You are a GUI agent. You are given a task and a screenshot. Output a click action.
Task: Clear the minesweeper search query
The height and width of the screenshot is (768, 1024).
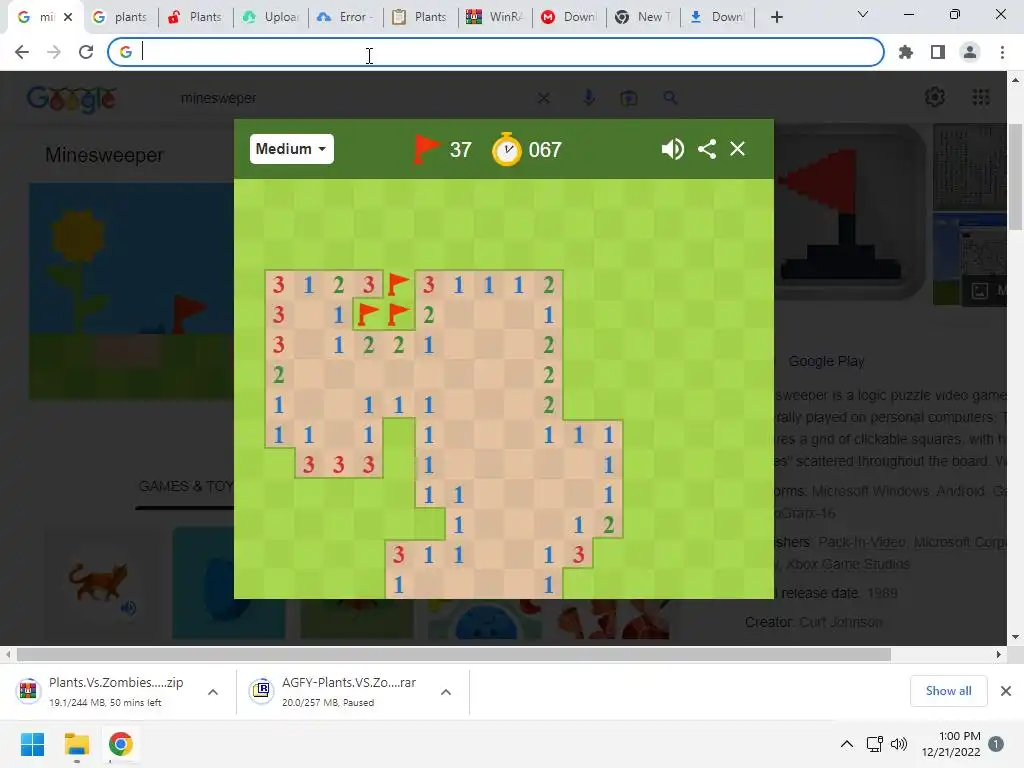pyautogui.click(x=543, y=98)
